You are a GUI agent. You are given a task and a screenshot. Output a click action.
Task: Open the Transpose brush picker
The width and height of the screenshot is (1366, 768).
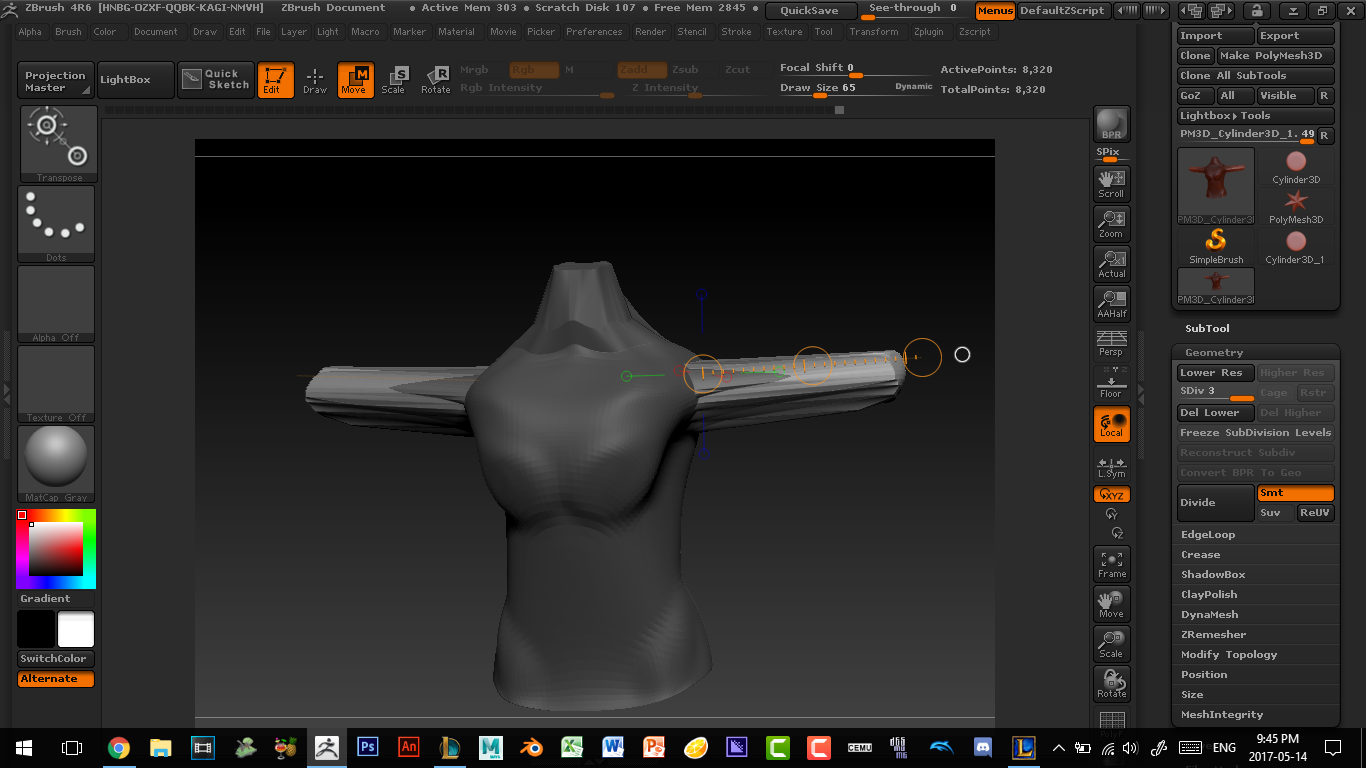(x=57, y=144)
